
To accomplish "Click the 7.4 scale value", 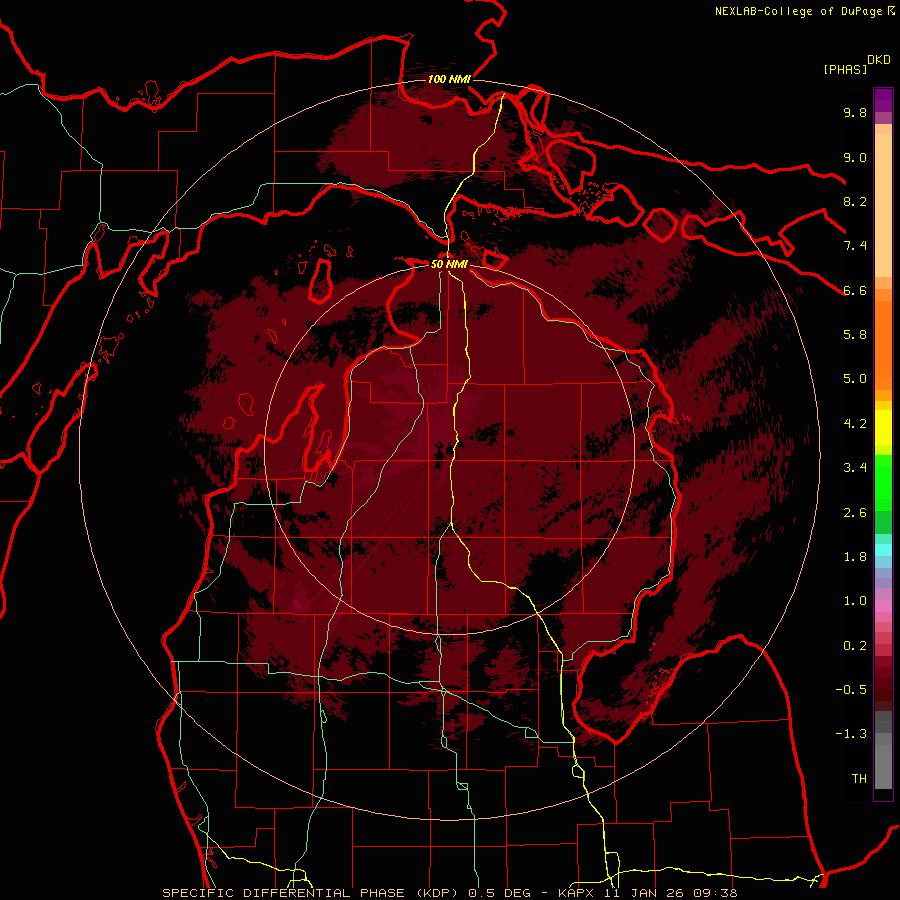I will click(855, 246).
